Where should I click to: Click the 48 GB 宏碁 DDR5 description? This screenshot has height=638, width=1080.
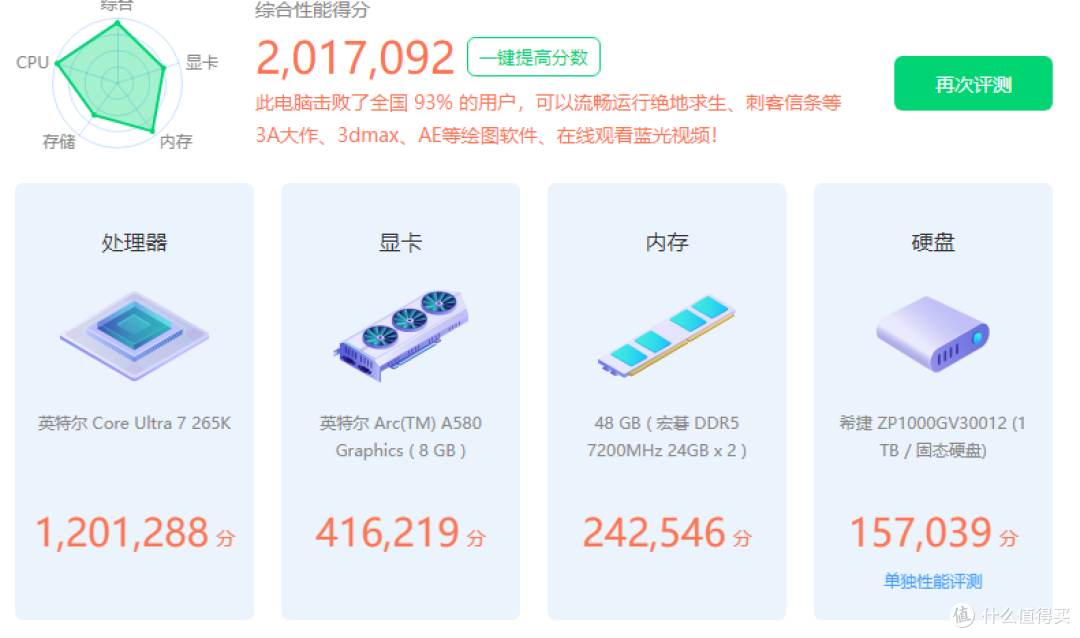point(667,436)
